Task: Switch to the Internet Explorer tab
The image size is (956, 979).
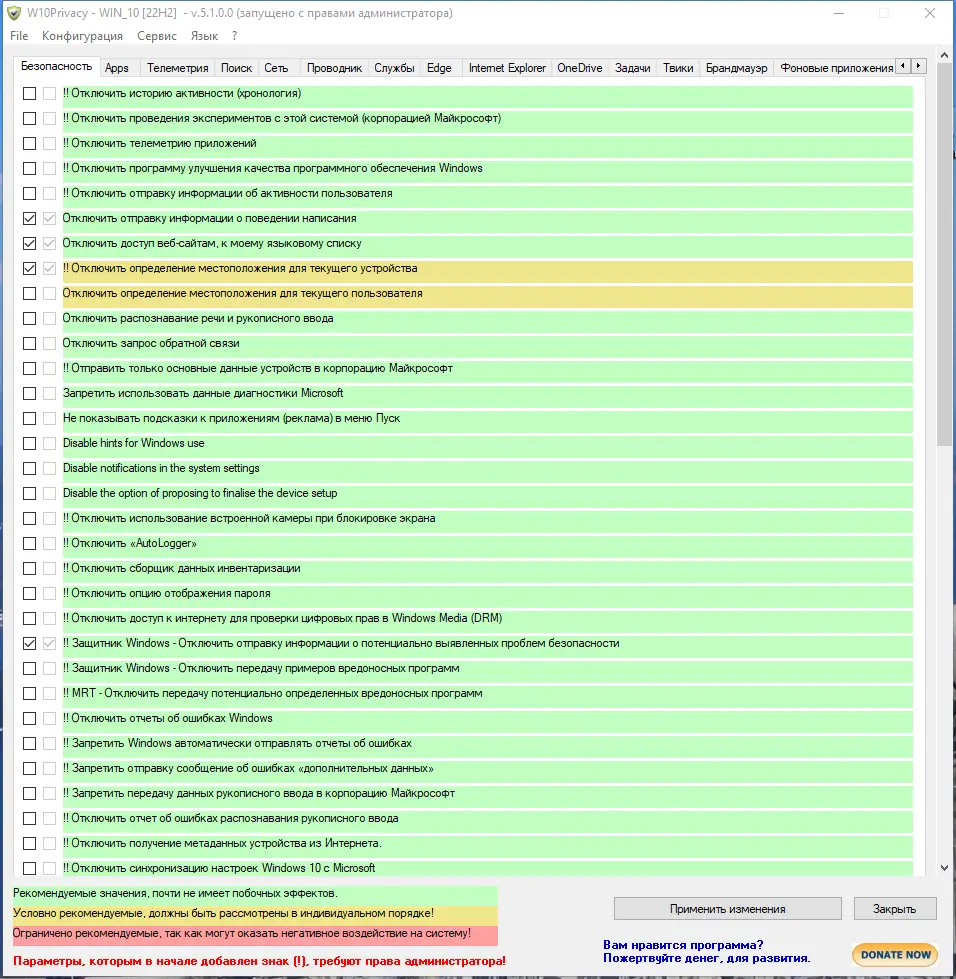Action: pyautogui.click(x=507, y=68)
